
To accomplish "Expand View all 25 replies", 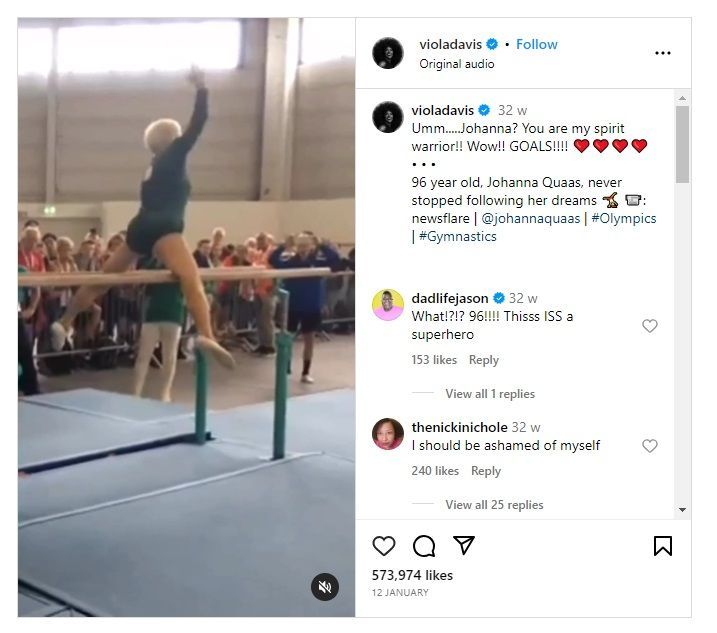I will point(494,504).
